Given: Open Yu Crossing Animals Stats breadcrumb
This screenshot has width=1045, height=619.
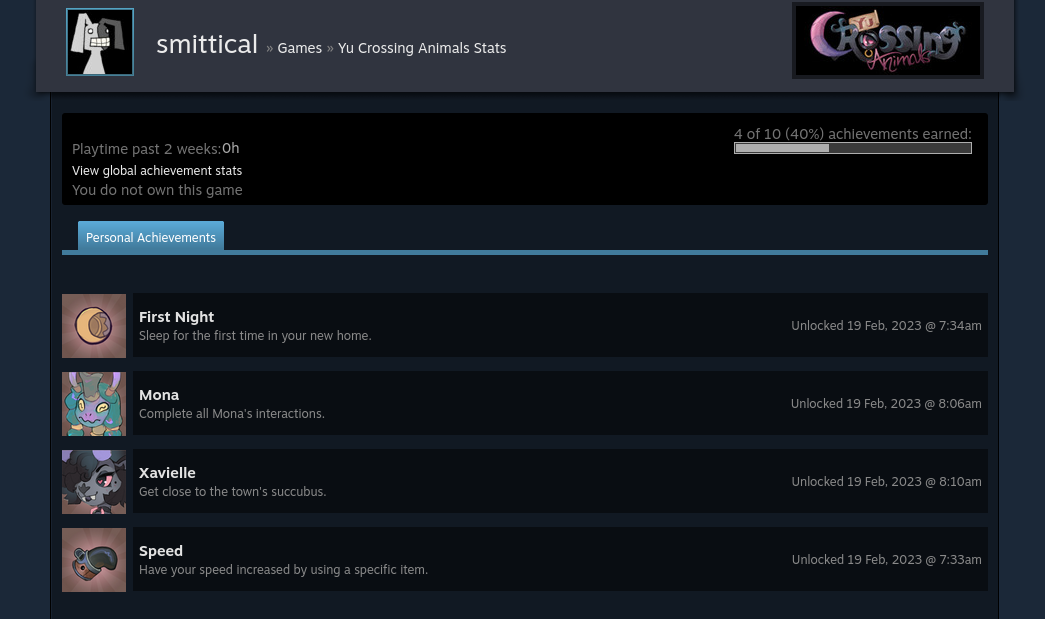Looking at the screenshot, I should (x=422, y=48).
